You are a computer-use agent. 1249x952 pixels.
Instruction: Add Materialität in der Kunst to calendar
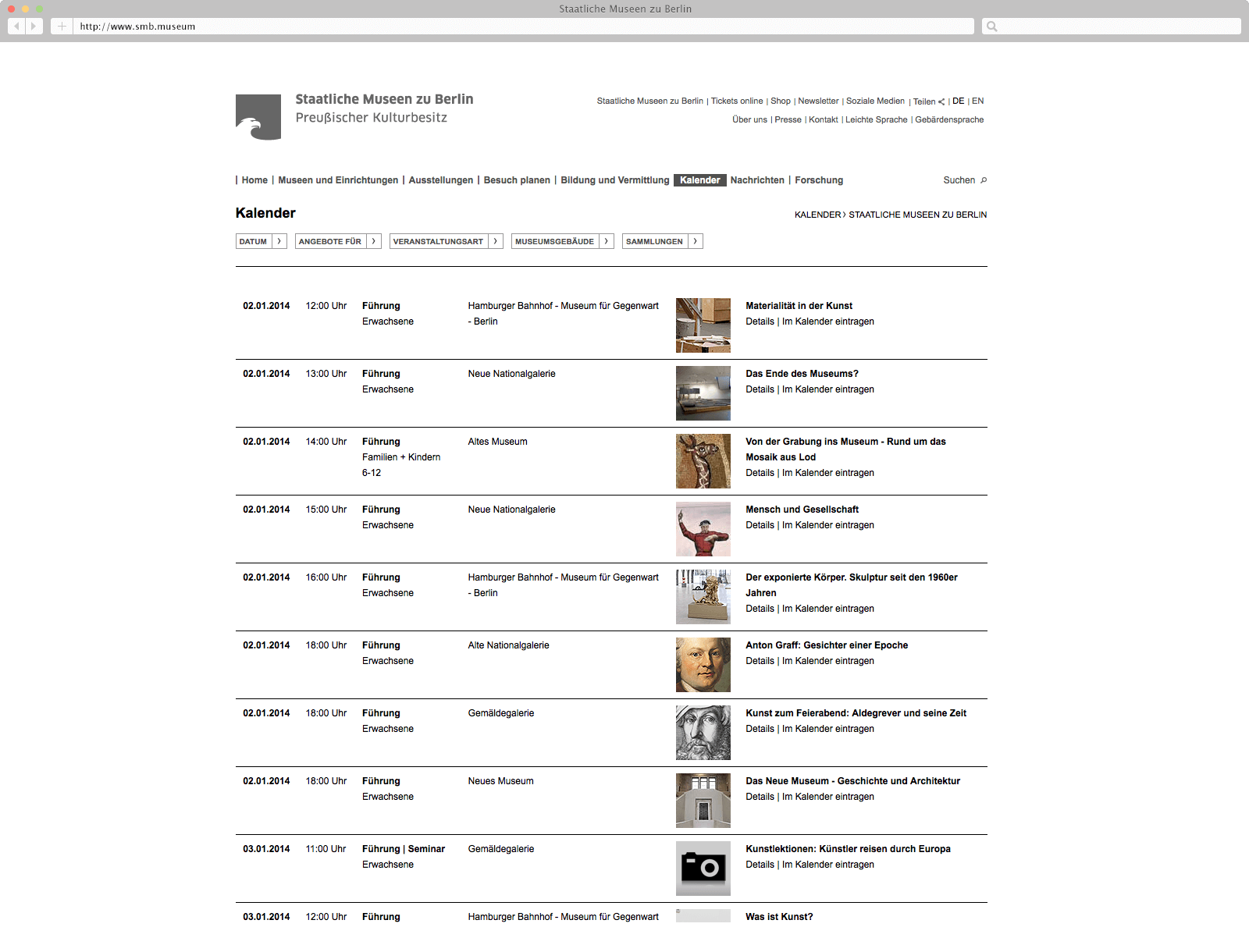(x=828, y=321)
